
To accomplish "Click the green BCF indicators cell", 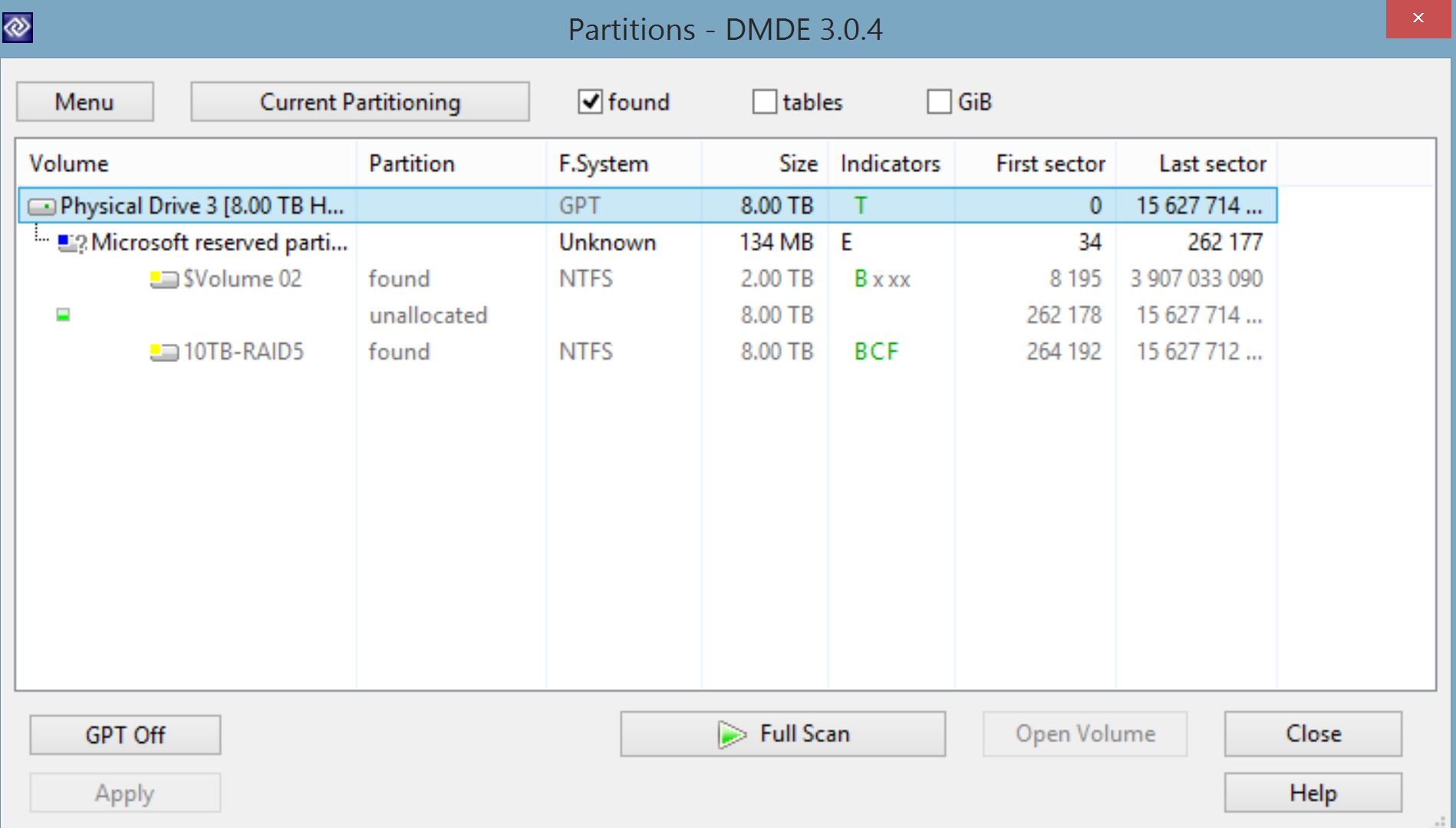I will pos(876,351).
